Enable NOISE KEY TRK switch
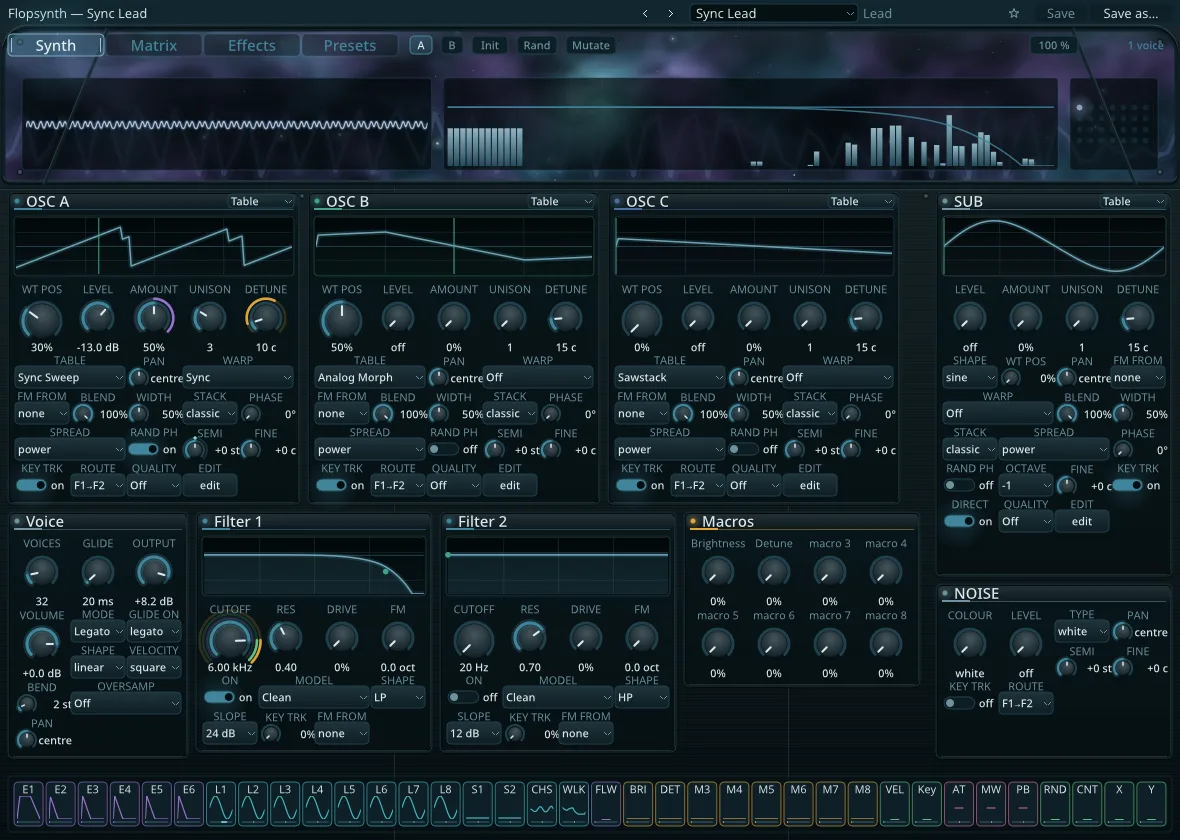The width and height of the screenshot is (1180, 840). click(960, 703)
